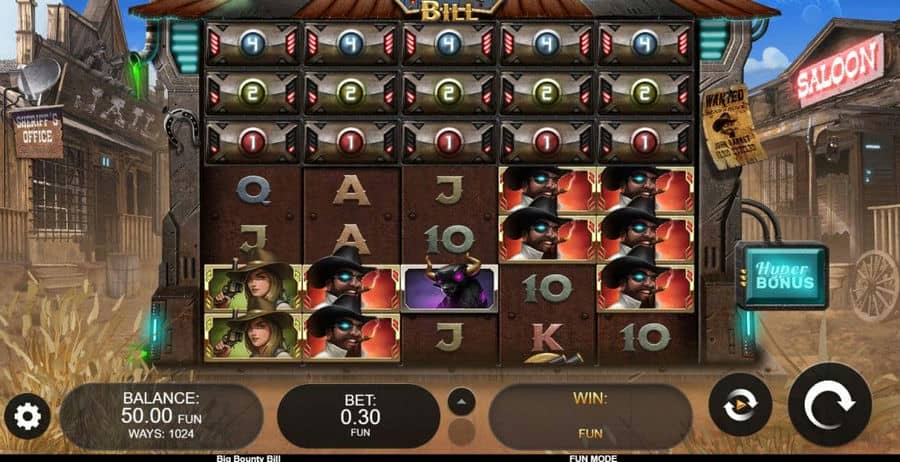Click the Sheriff's Office sign
The image size is (900, 462).
37,132
